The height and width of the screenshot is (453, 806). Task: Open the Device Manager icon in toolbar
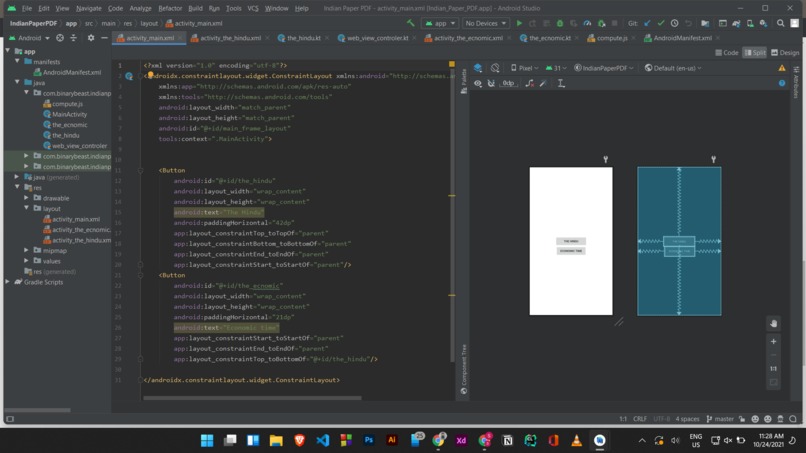point(750,23)
